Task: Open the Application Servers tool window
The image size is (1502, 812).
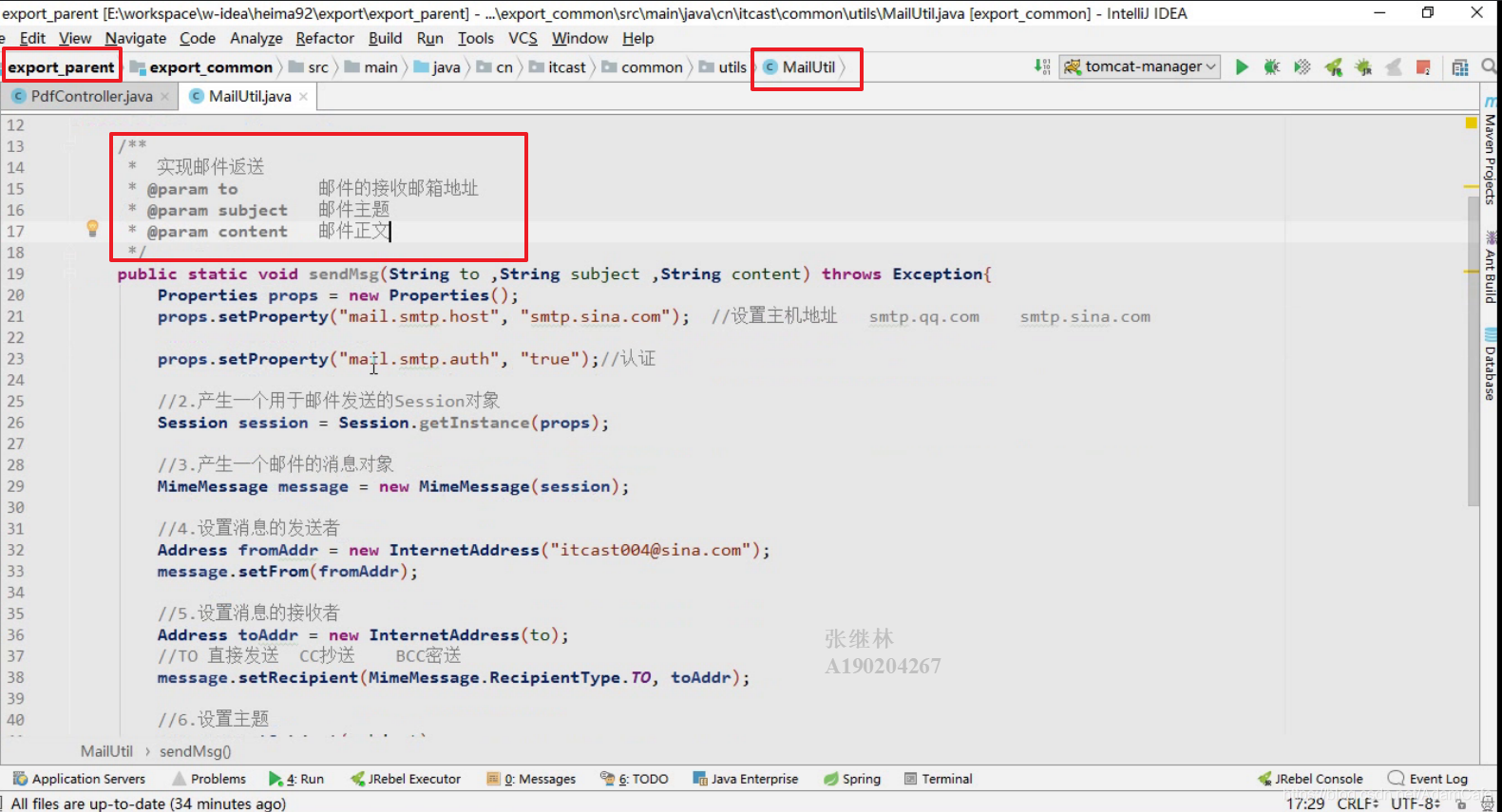Action: click(79, 779)
